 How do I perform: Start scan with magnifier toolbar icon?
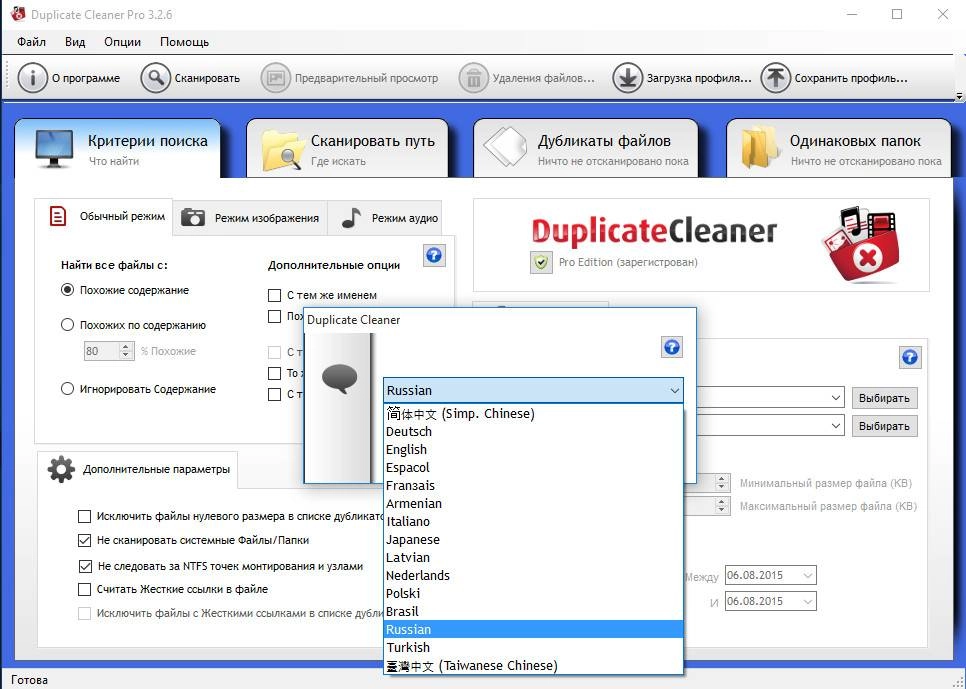tap(155, 78)
